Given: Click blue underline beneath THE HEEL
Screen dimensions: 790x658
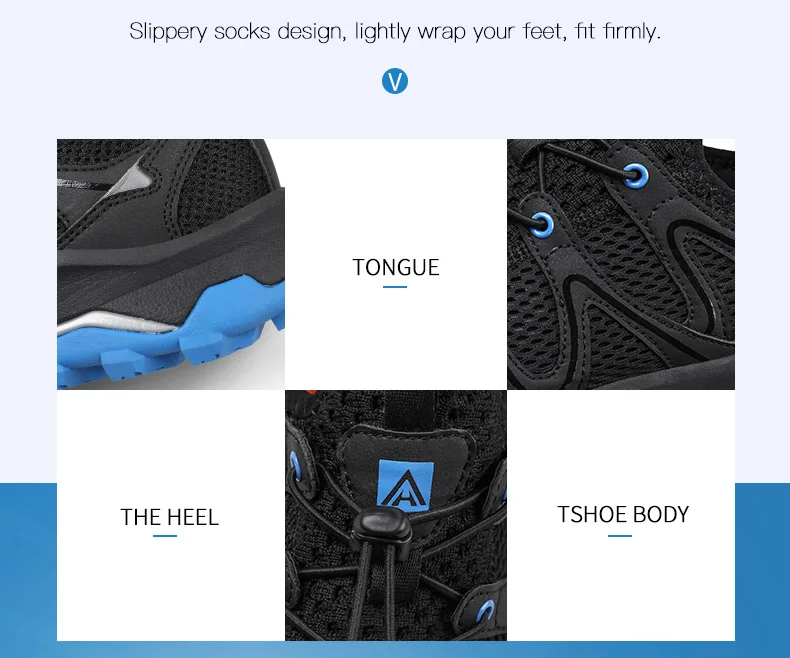Looking at the screenshot, I should tap(165, 536).
